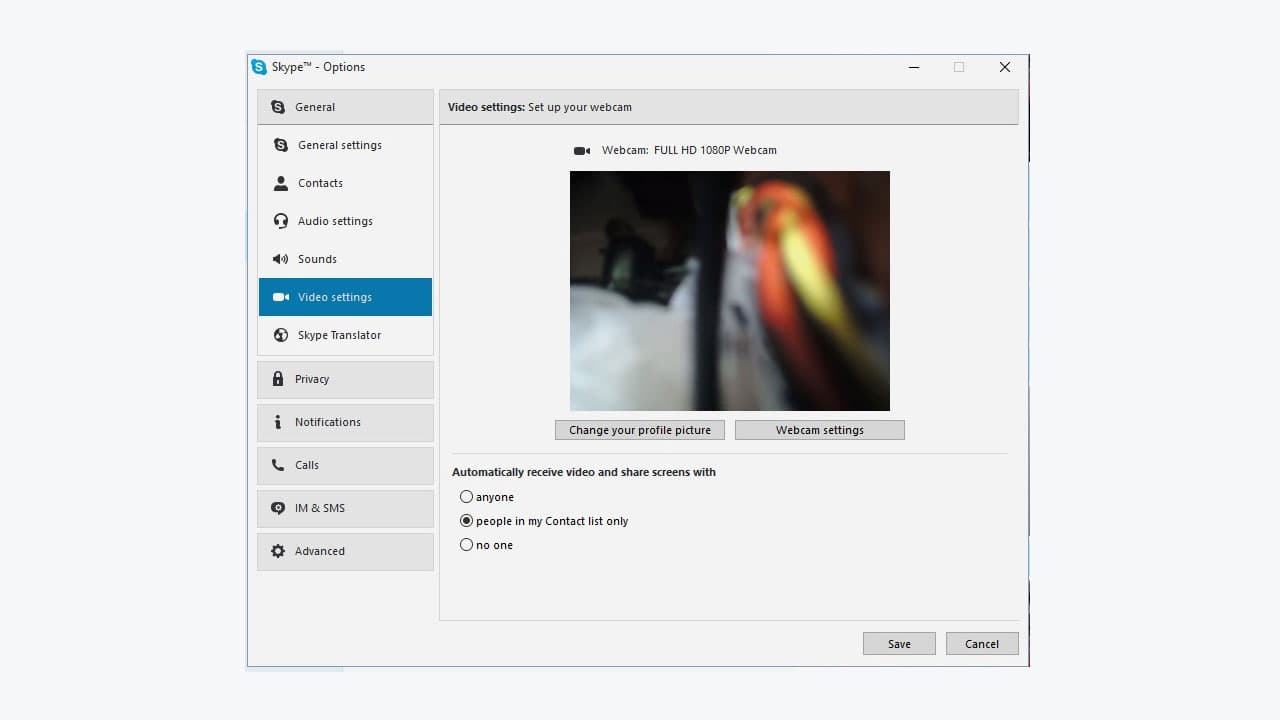The image size is (1280, 720).
Task: Click the IM & SMS chat icon
Action: [278, 508]
